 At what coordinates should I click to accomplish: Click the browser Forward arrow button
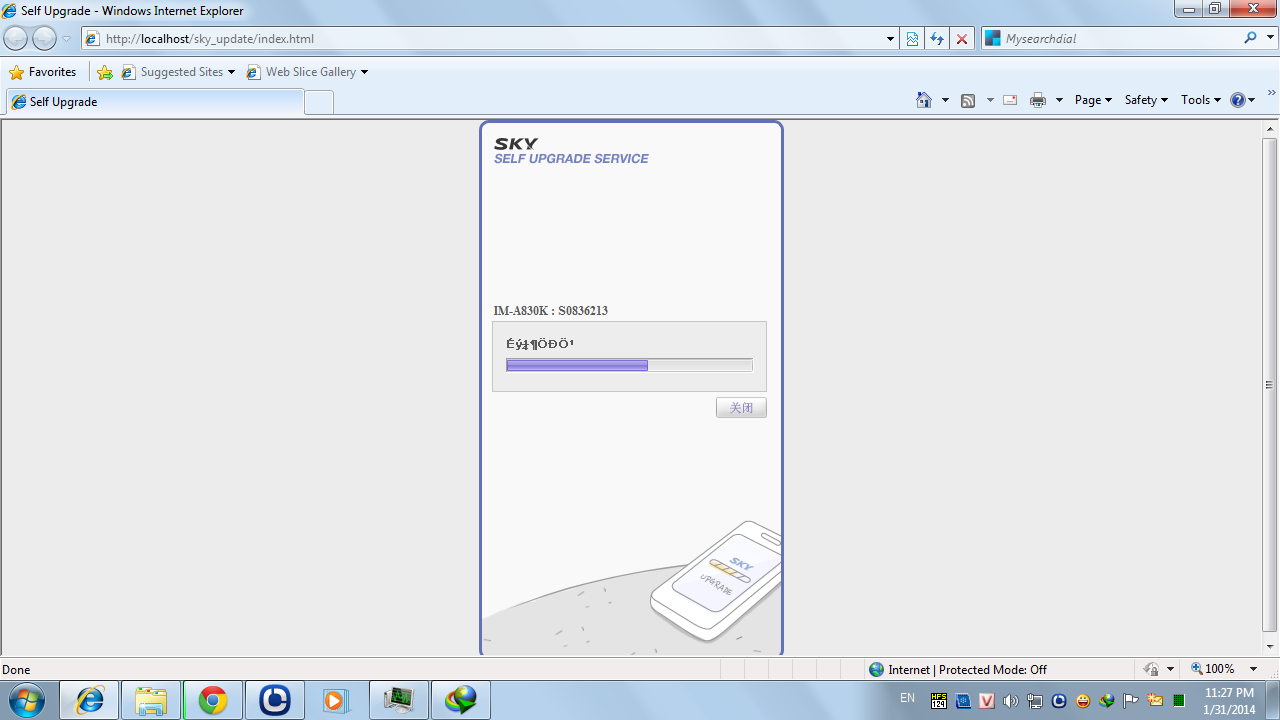pos(44,39)
